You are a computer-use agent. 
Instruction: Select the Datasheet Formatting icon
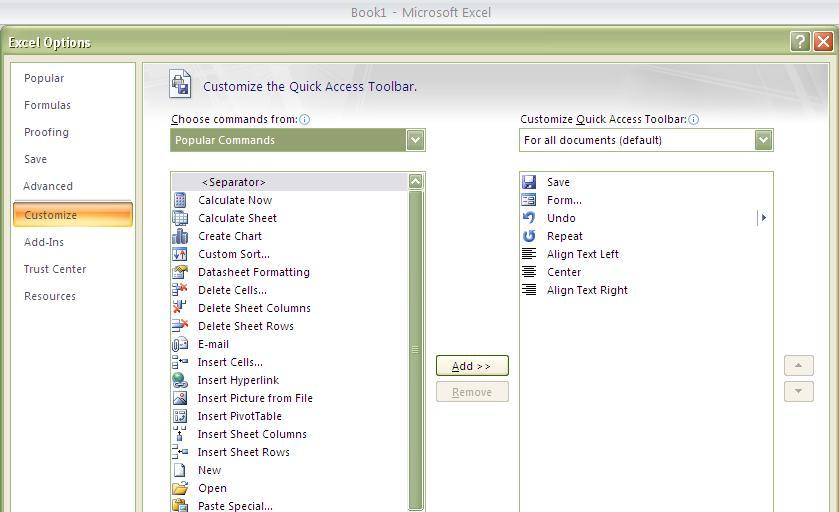(180, 272)
